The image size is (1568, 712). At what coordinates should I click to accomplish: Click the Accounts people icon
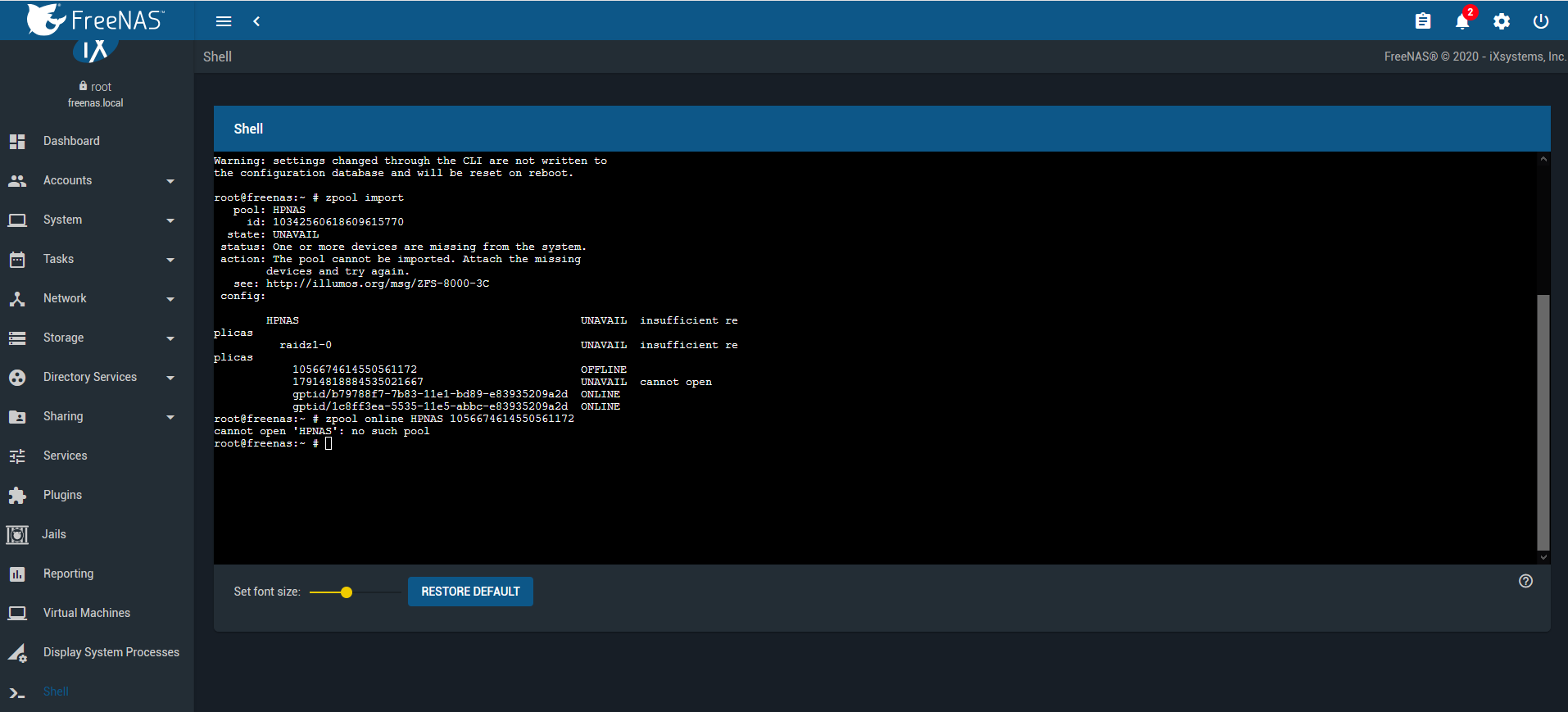click(17, 180)
